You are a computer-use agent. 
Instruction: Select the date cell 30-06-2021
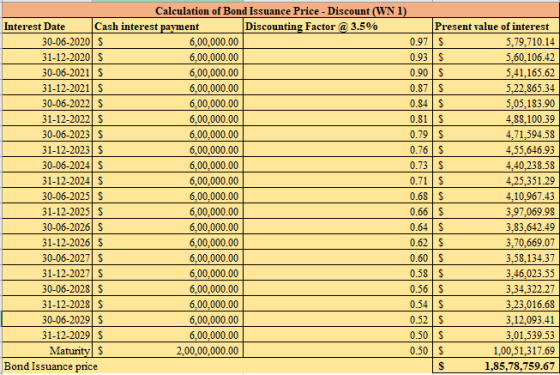[47, 72]
